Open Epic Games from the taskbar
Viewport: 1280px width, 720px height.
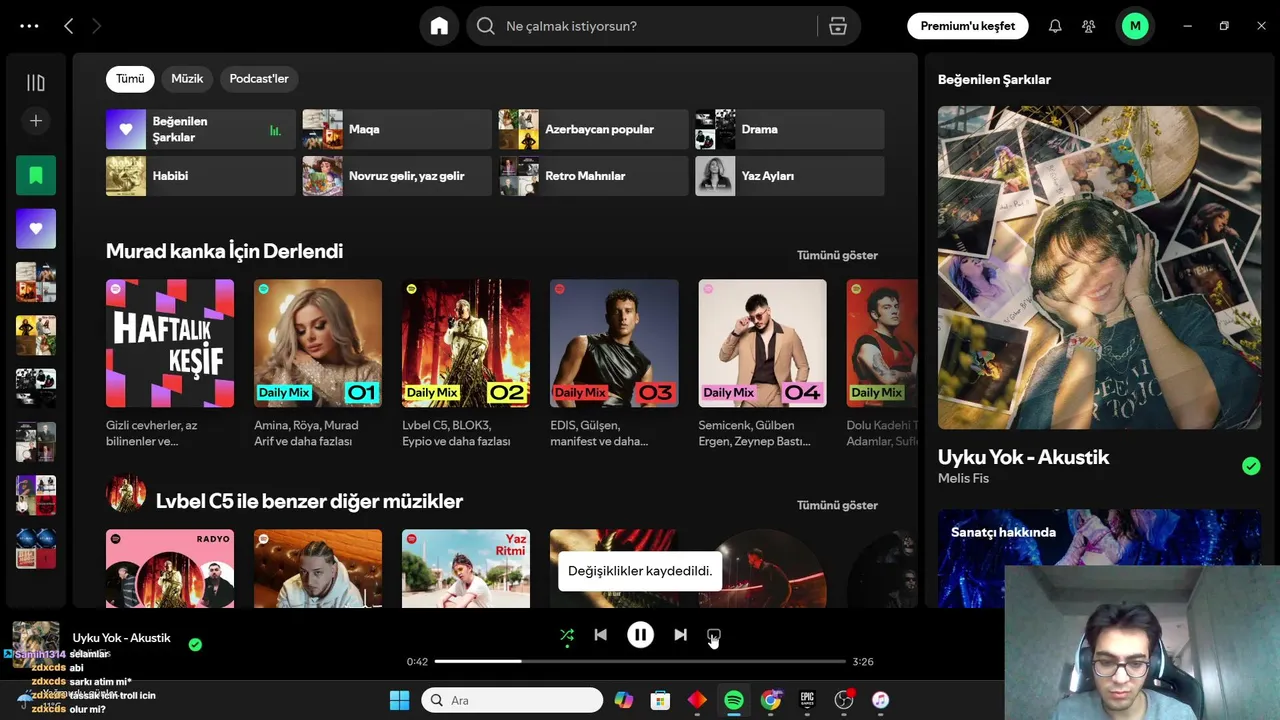click(x=807, y=700)
